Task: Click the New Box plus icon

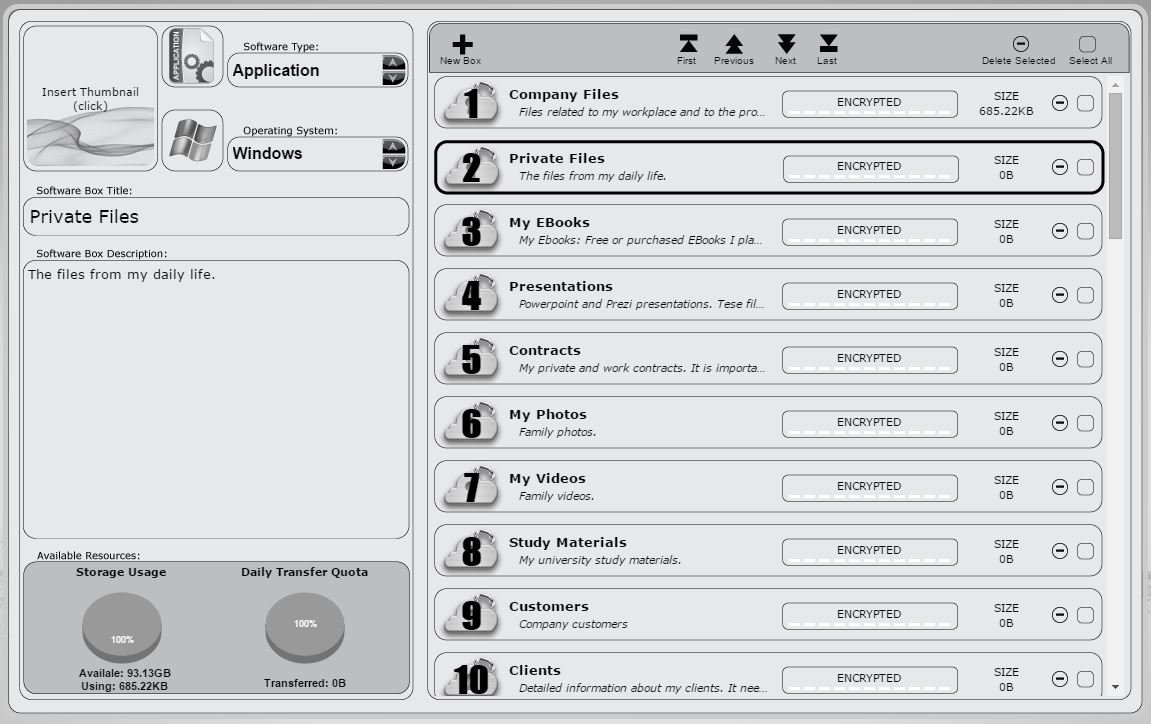Action: point(462,44)
